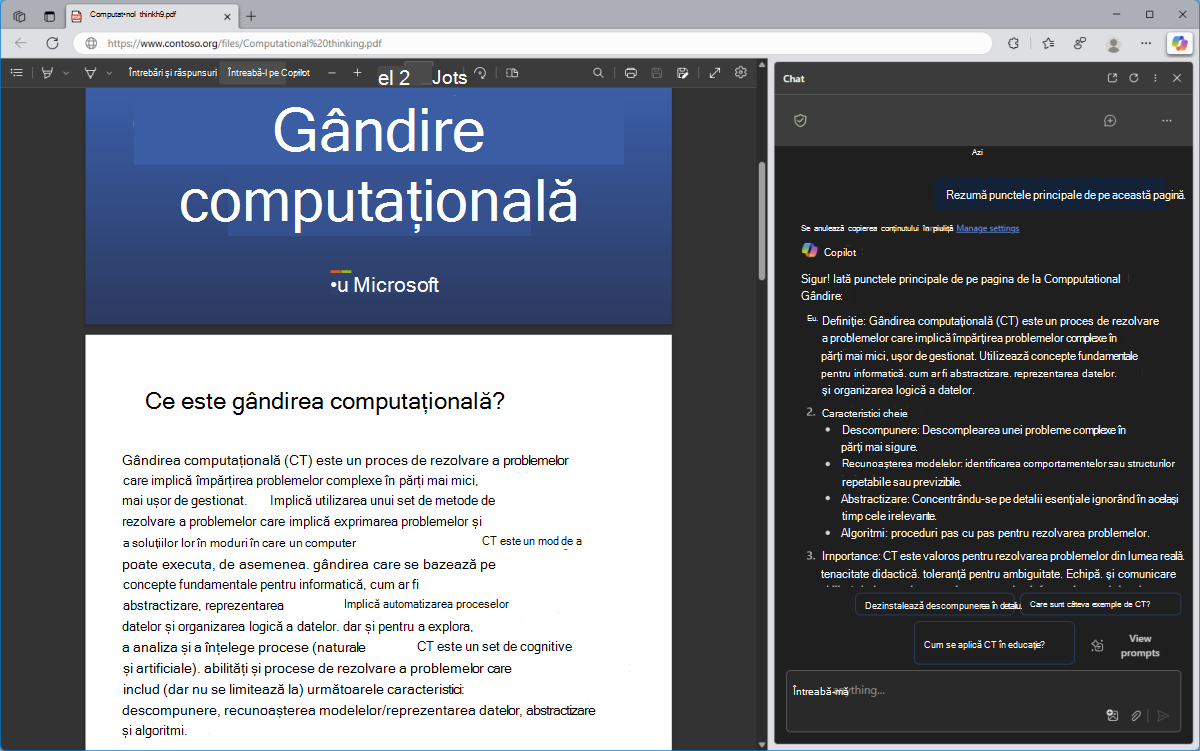Open Edge Settings and more menu
Screen dimensions: 1200x751
pos(1146,43)
